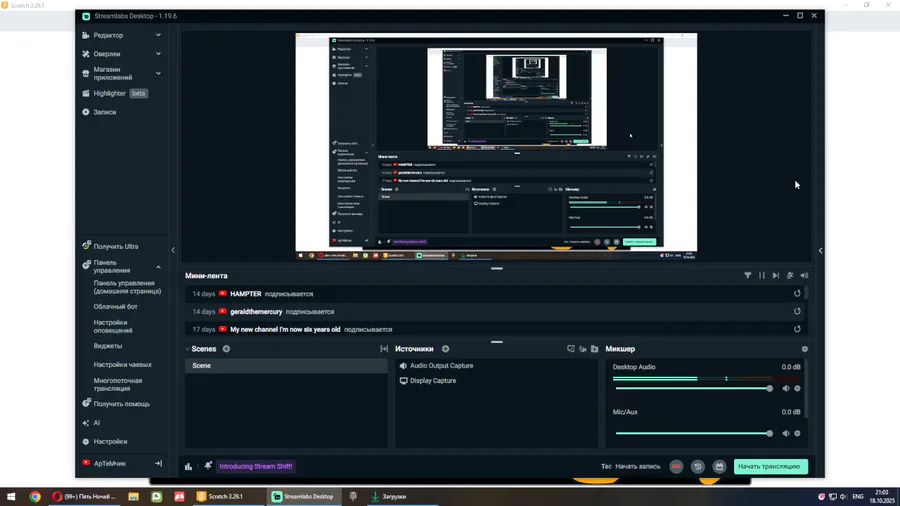This screenshot has width=900, height=506.
Task: Expand the Редактор chevron
Action: (x=158, y=35)
